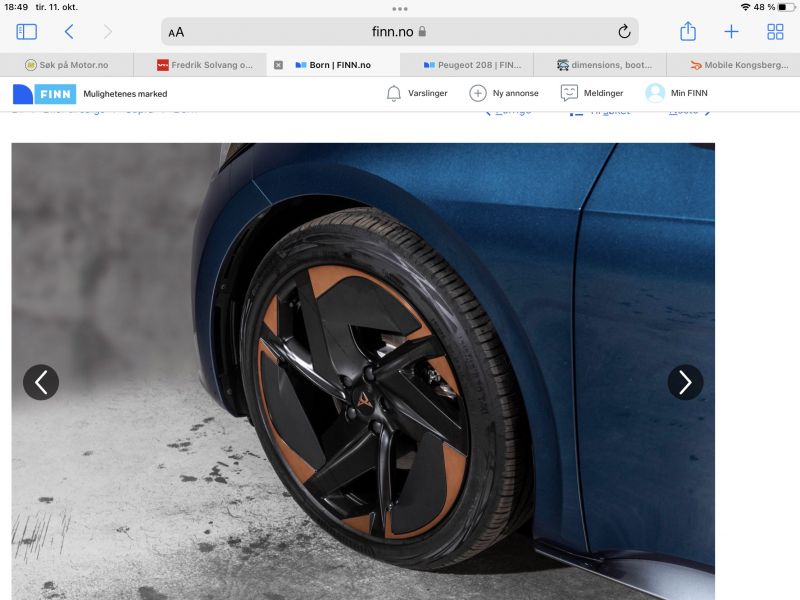
Task: Check the battery indicator at 48 %
Action: tap(787, 7)
